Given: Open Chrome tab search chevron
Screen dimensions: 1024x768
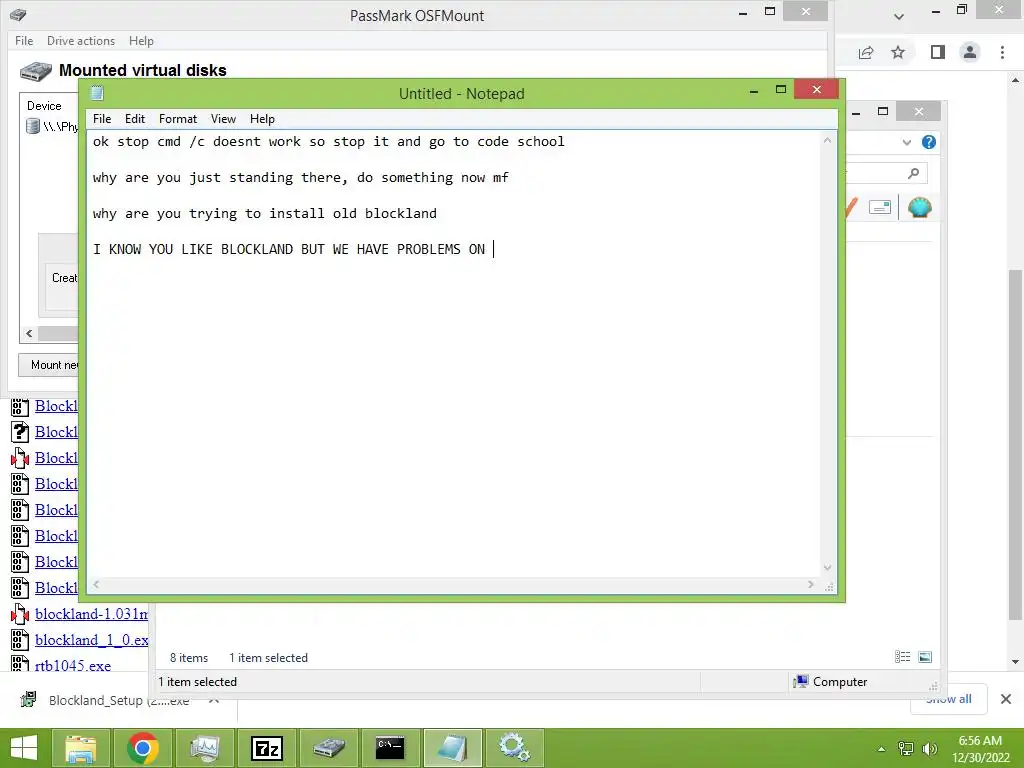Looking at the screenshot, I should click(x=899, y=16).
